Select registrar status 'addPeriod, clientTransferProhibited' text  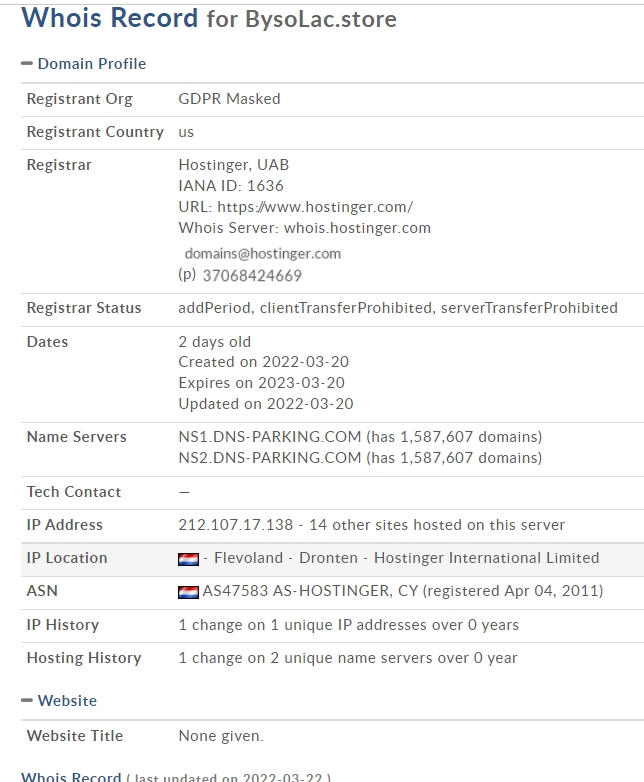(305, 308)
